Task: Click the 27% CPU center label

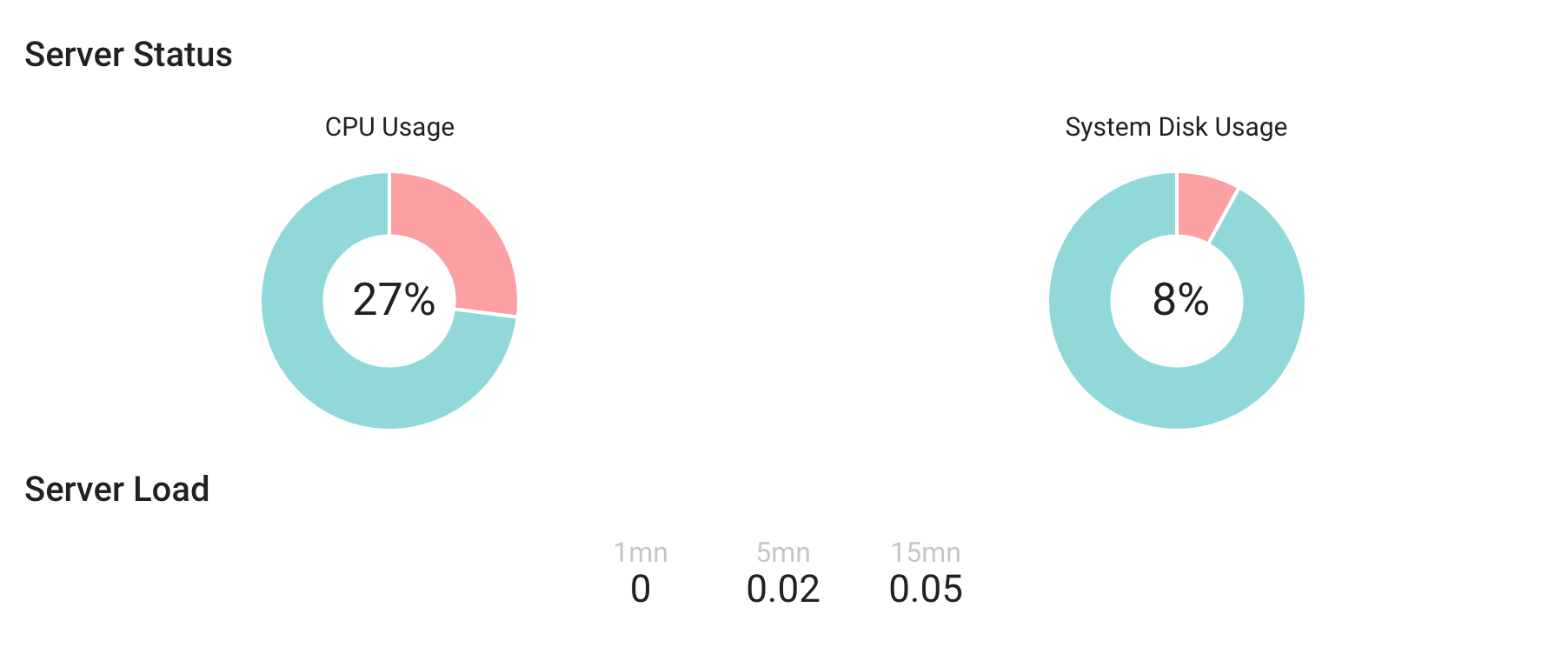Action: (394, 300)
